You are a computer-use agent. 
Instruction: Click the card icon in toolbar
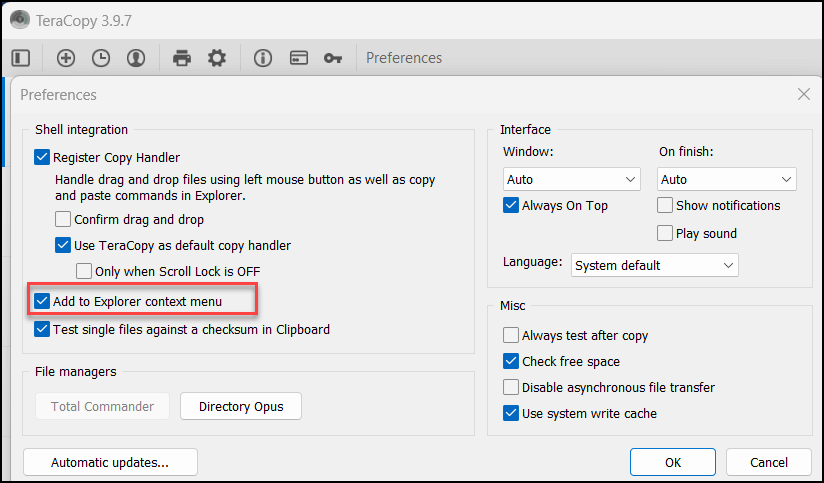(x=298, y=58)
